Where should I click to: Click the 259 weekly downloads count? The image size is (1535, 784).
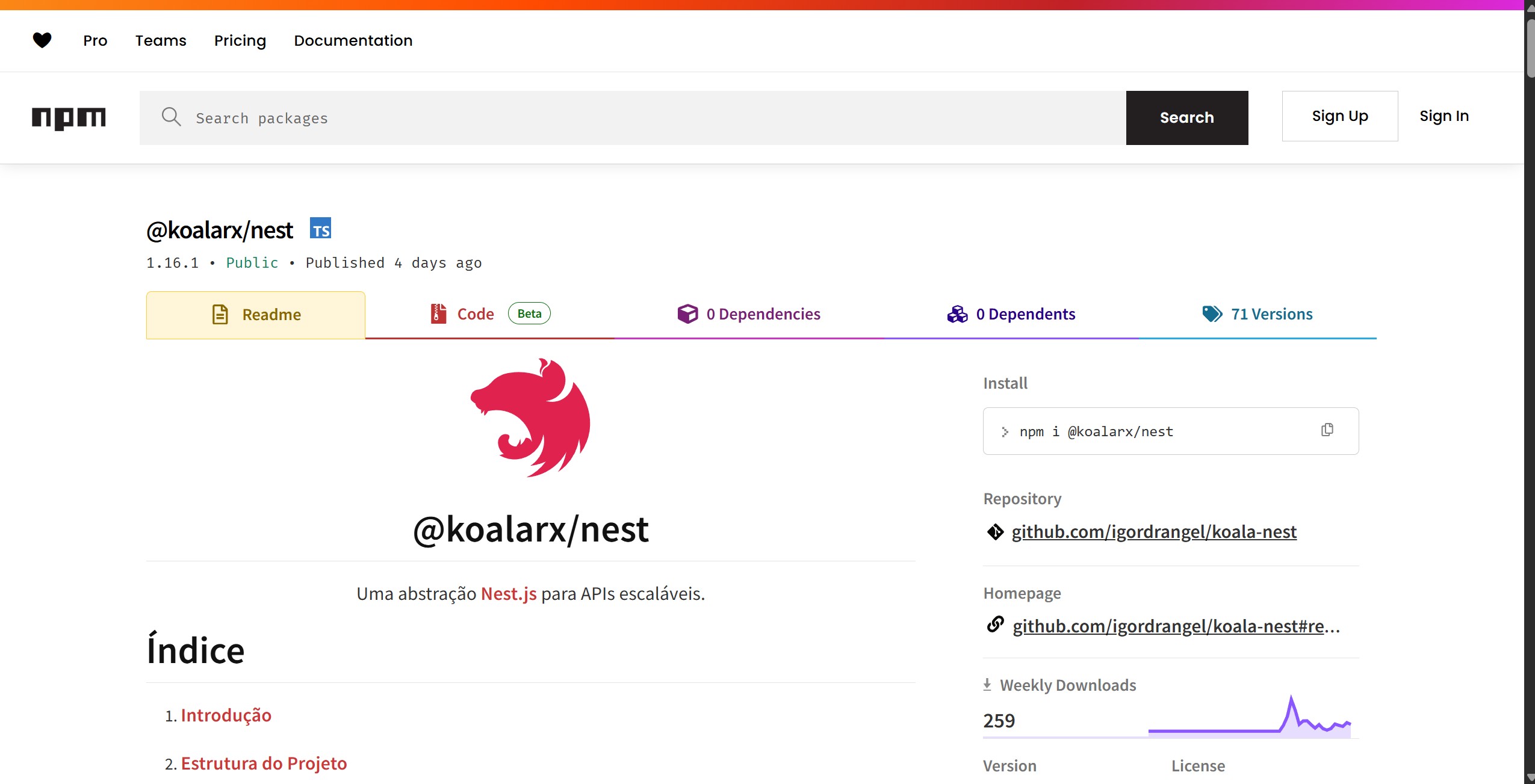tap(999, 720)
